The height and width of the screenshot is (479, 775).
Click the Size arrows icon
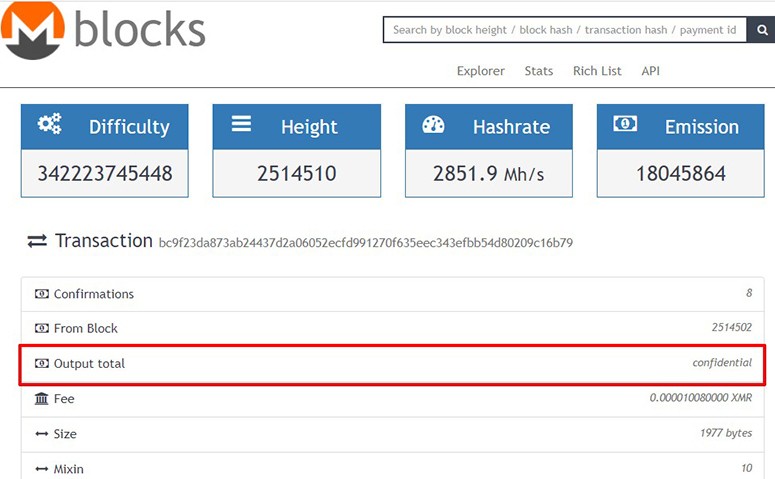coord(41,434)
